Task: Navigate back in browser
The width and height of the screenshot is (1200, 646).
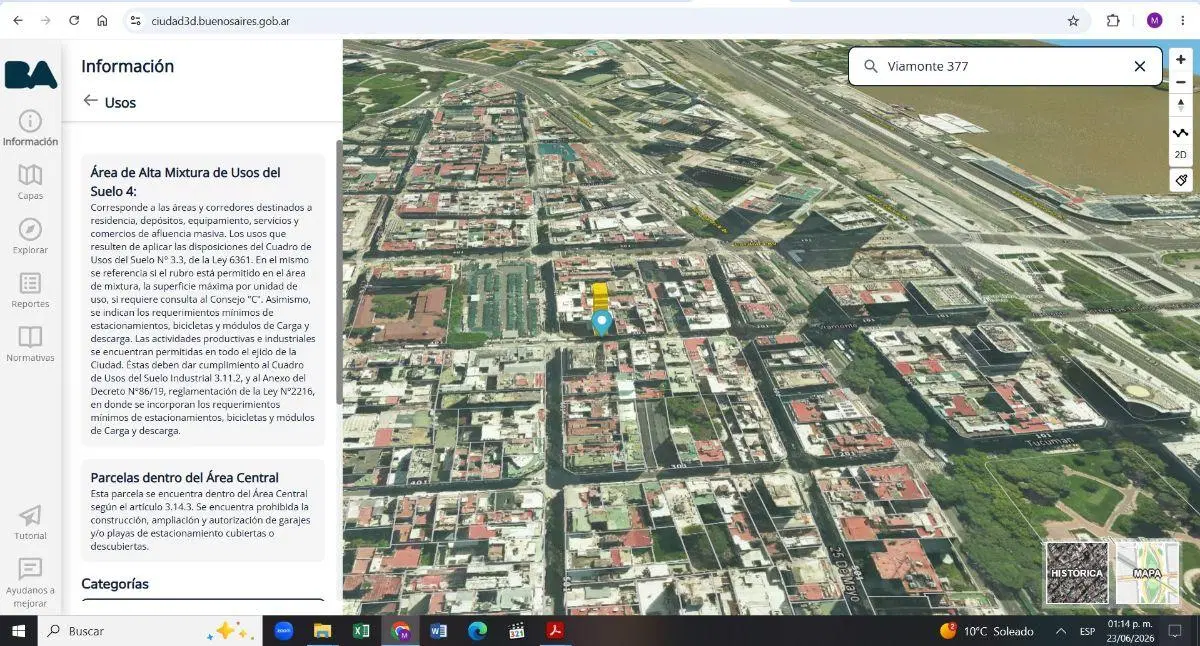Action: 18,20
